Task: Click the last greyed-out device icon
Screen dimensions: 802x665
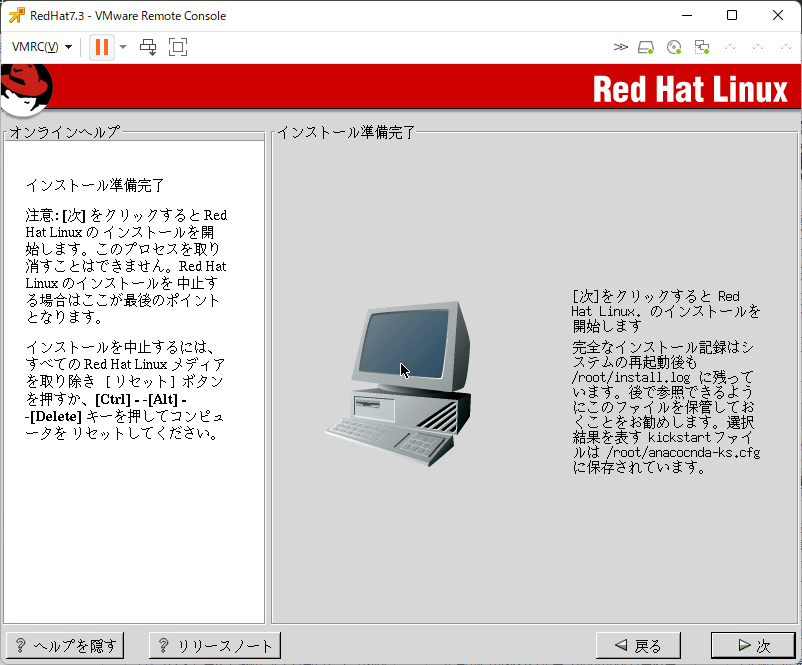Action: click(x=785, y=48)
